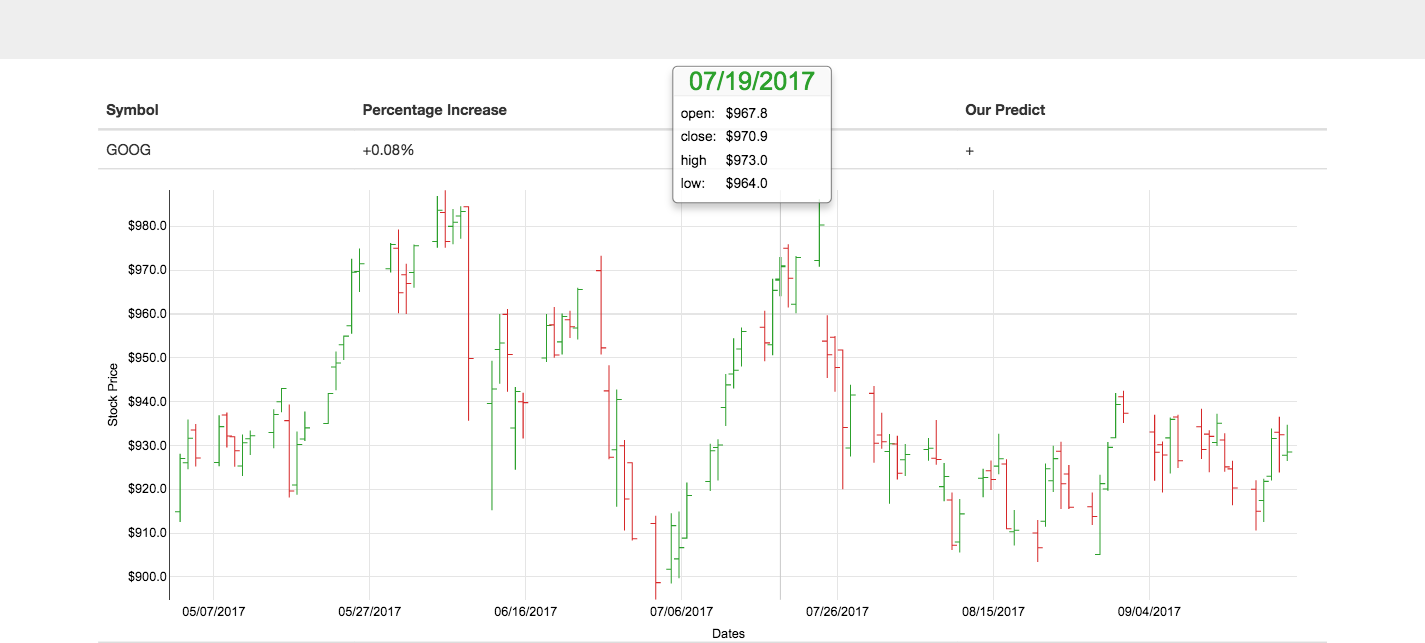
Task: Click the 07/26/2017 x-axis date label
Action: point(838,611)
